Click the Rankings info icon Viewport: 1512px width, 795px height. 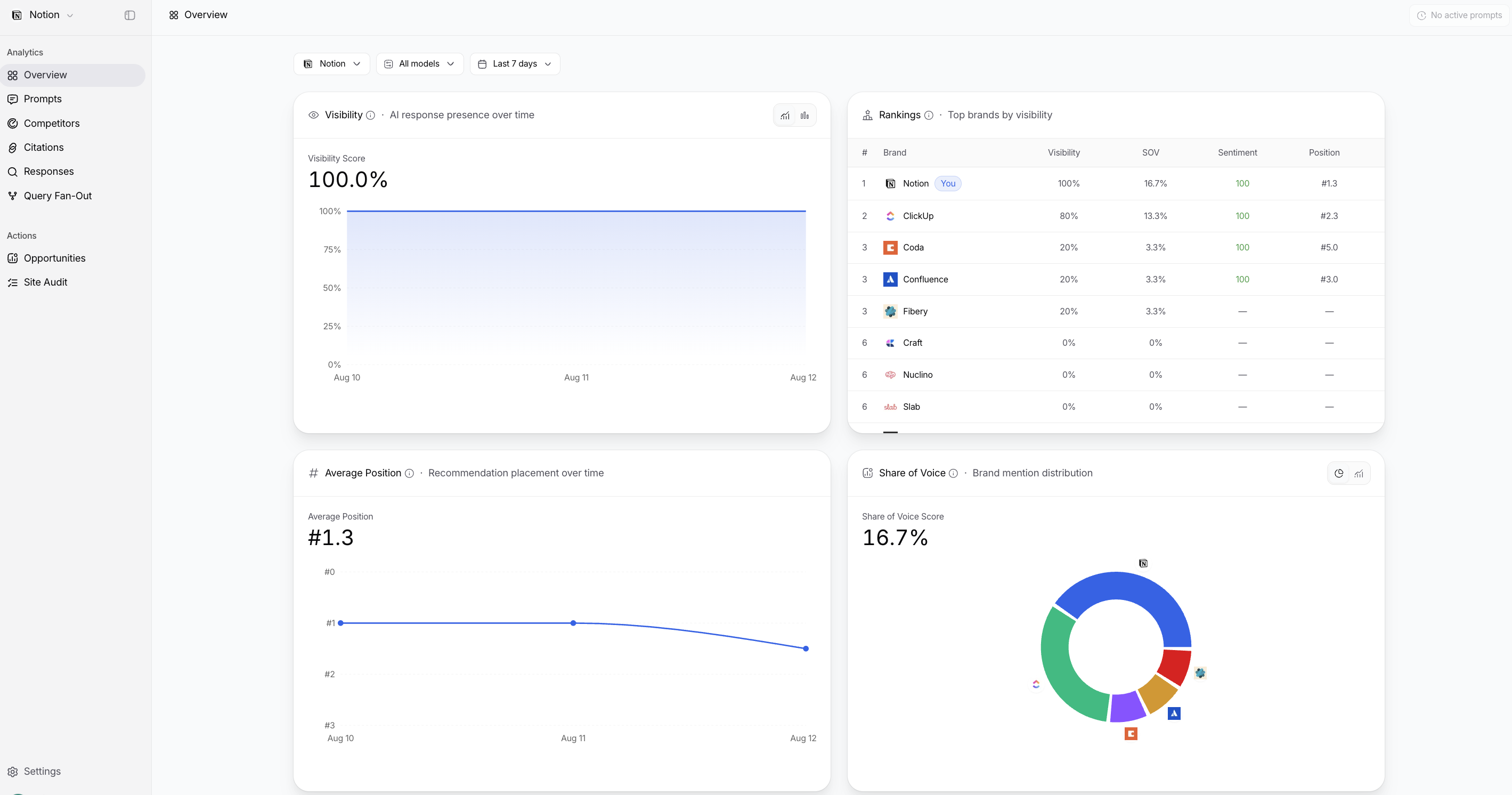pyautogui.click(x=929, y=116)
